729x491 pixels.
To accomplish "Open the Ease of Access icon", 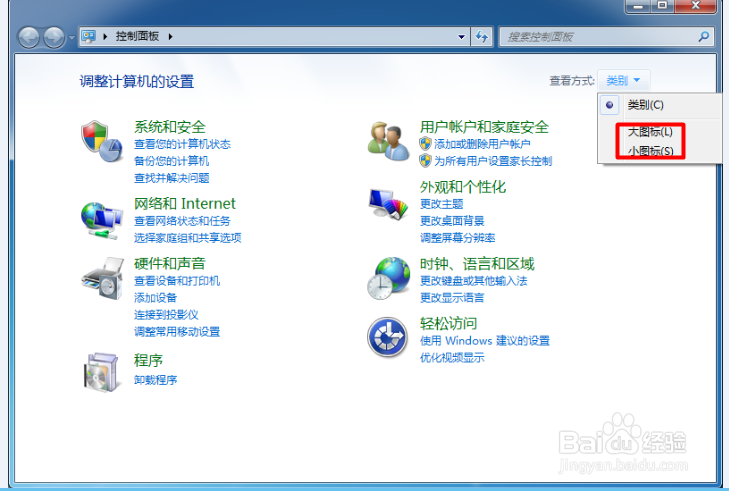I will click(388, 337).
